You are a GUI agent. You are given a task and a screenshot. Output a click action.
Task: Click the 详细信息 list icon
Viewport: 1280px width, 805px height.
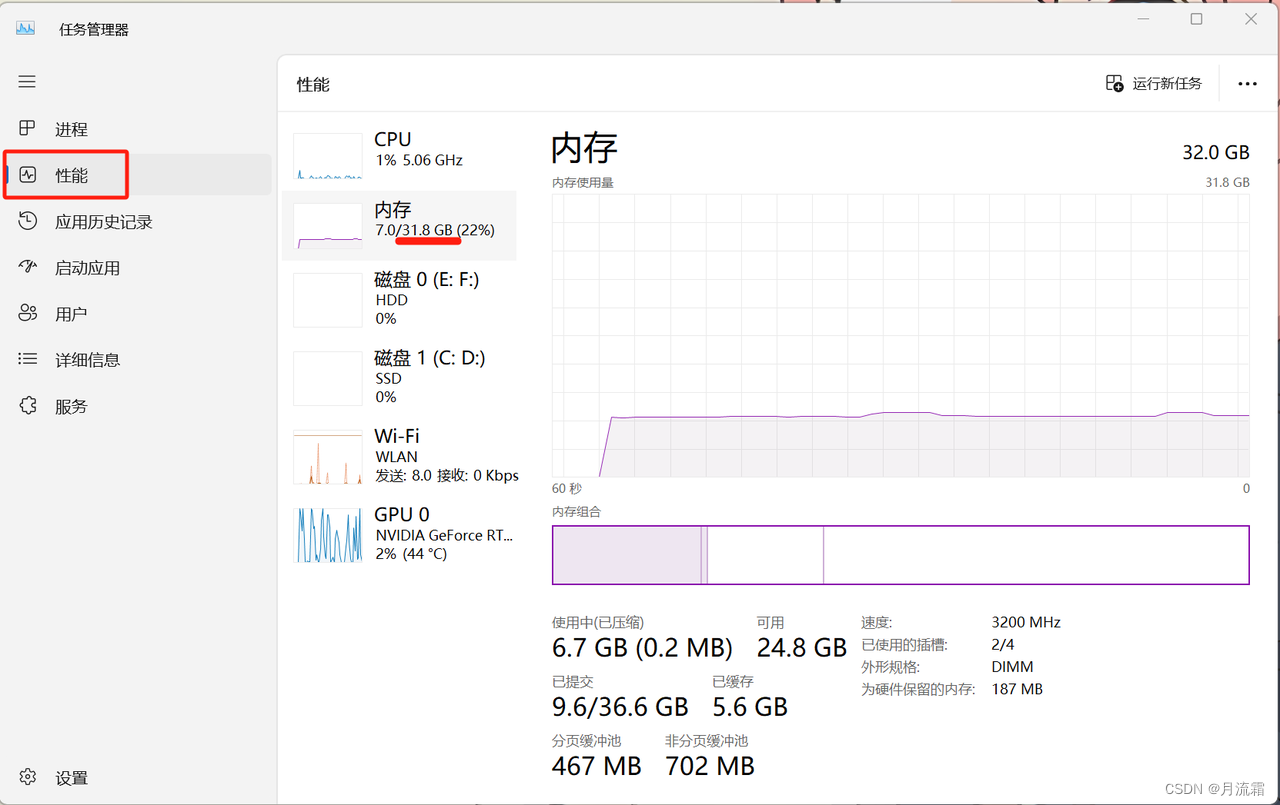[x=28, y=359]
